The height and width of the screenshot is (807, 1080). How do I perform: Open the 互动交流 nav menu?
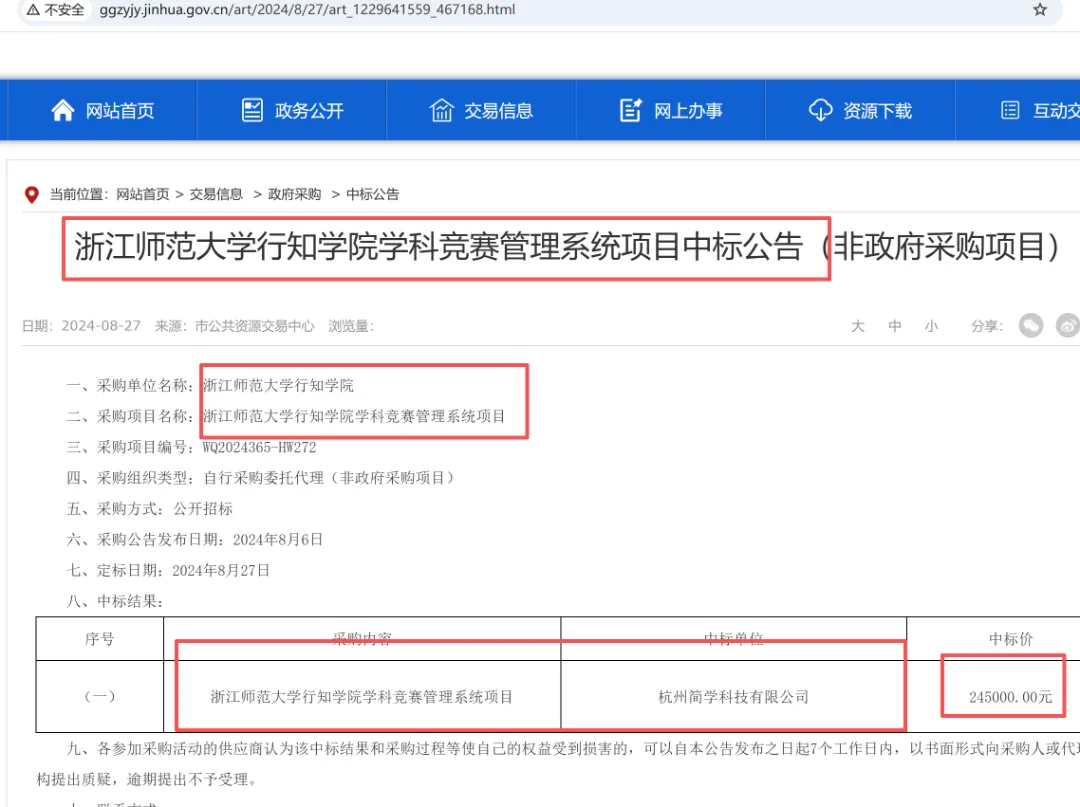(1018, 110)
